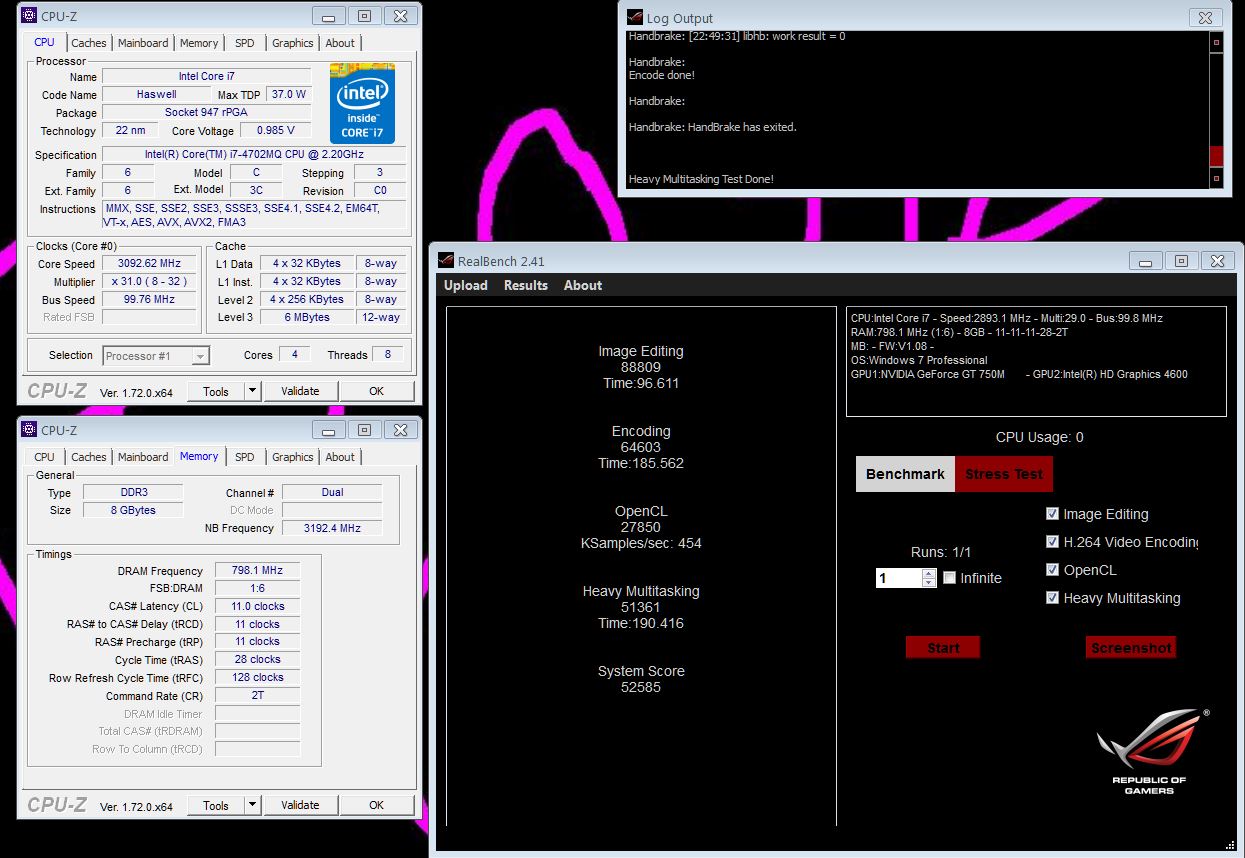Open the About menu in RealBench
This screenshot has width=1245, height=858.
click(583, 285)
